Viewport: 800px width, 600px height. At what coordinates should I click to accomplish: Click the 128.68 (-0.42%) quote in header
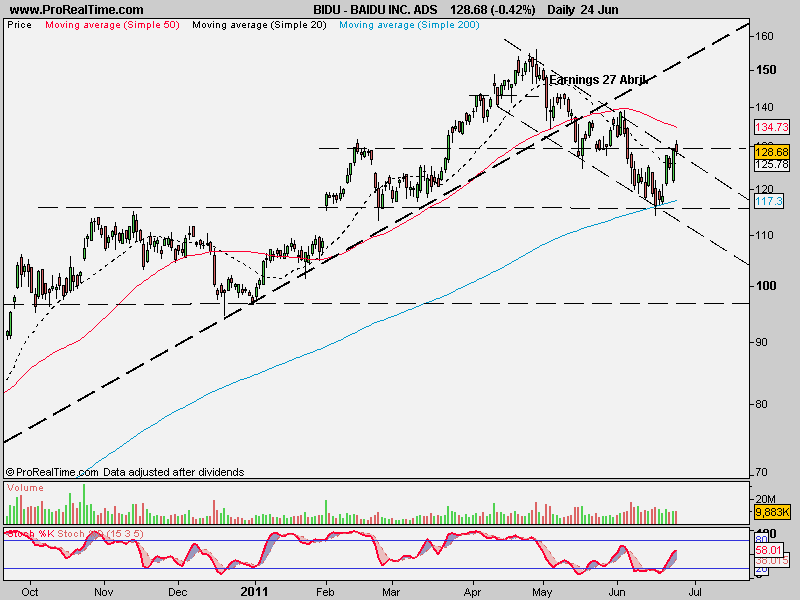click(493, 10)
